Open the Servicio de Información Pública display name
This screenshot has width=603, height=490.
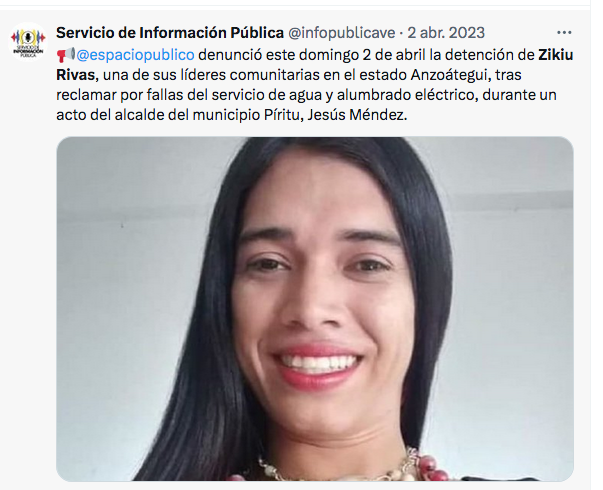tap(170, 33)
